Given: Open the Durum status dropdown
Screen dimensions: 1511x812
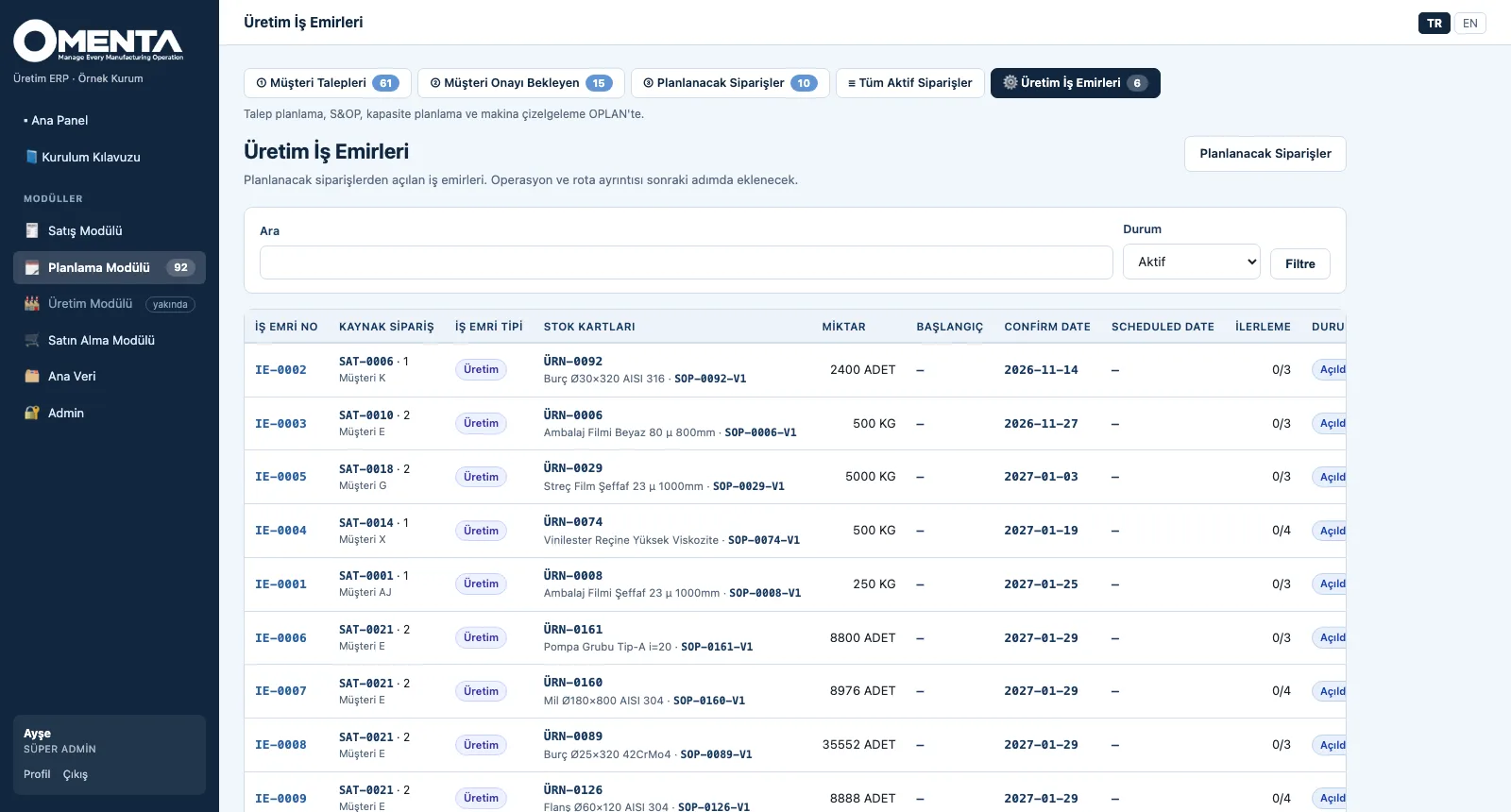Looking at the screenshot, I should point(1192,262).
